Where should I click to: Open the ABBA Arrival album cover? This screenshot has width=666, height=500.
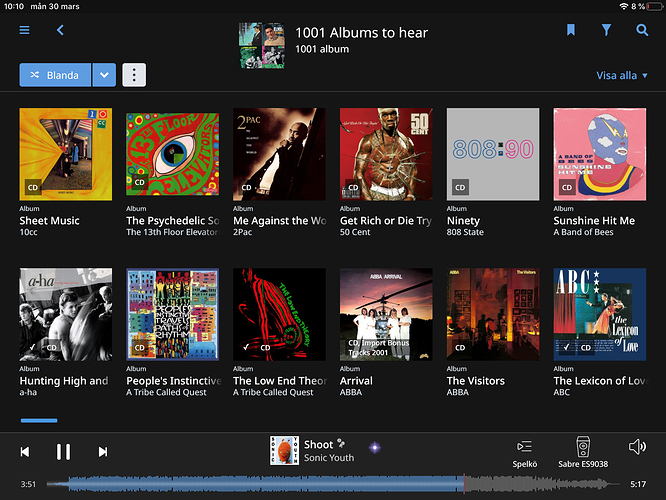coord(386,314)
